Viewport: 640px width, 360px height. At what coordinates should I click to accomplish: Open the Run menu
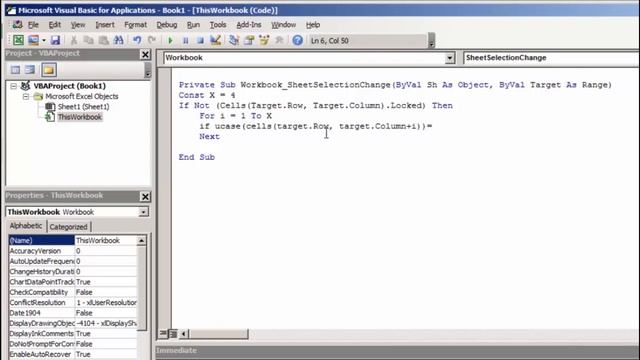click(x=193, y=25)
